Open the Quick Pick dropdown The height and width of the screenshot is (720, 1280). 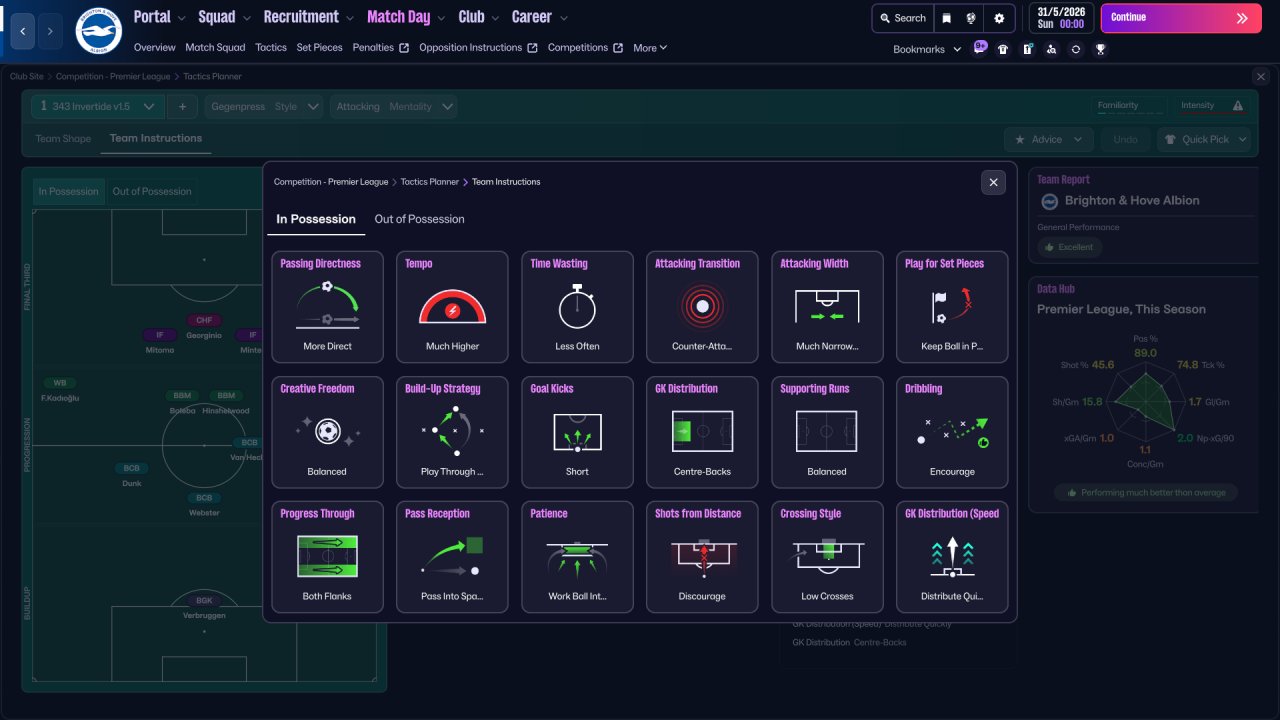1204,139
